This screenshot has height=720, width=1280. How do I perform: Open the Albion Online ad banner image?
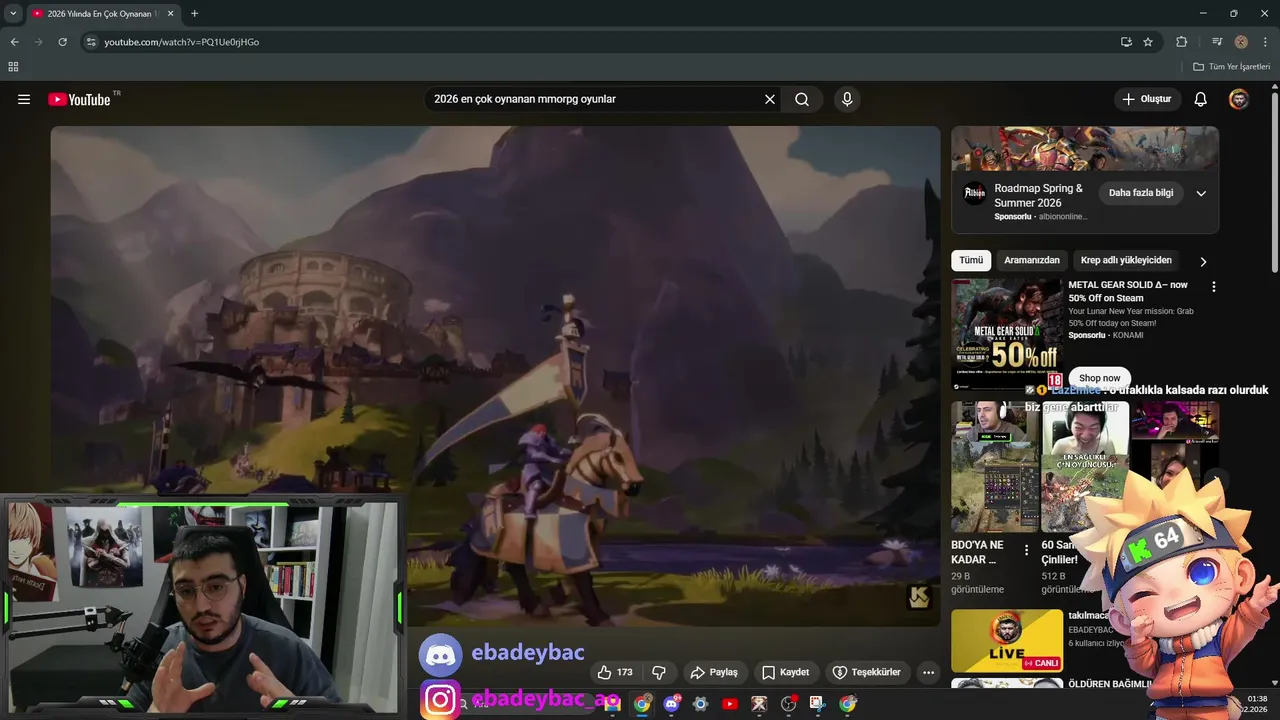coord(1085,148)
